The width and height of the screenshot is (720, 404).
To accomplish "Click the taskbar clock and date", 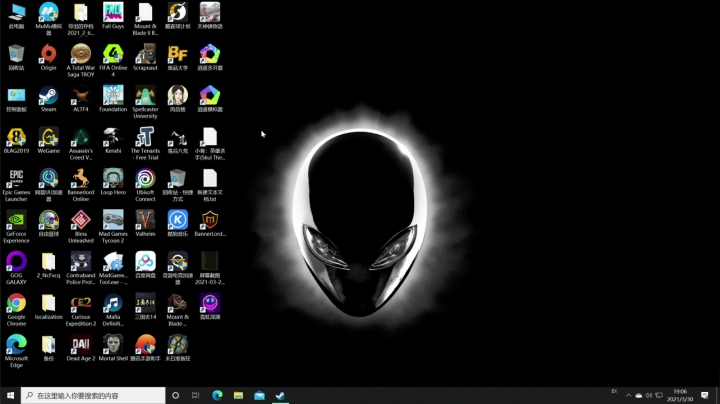I will pos(680,395).
